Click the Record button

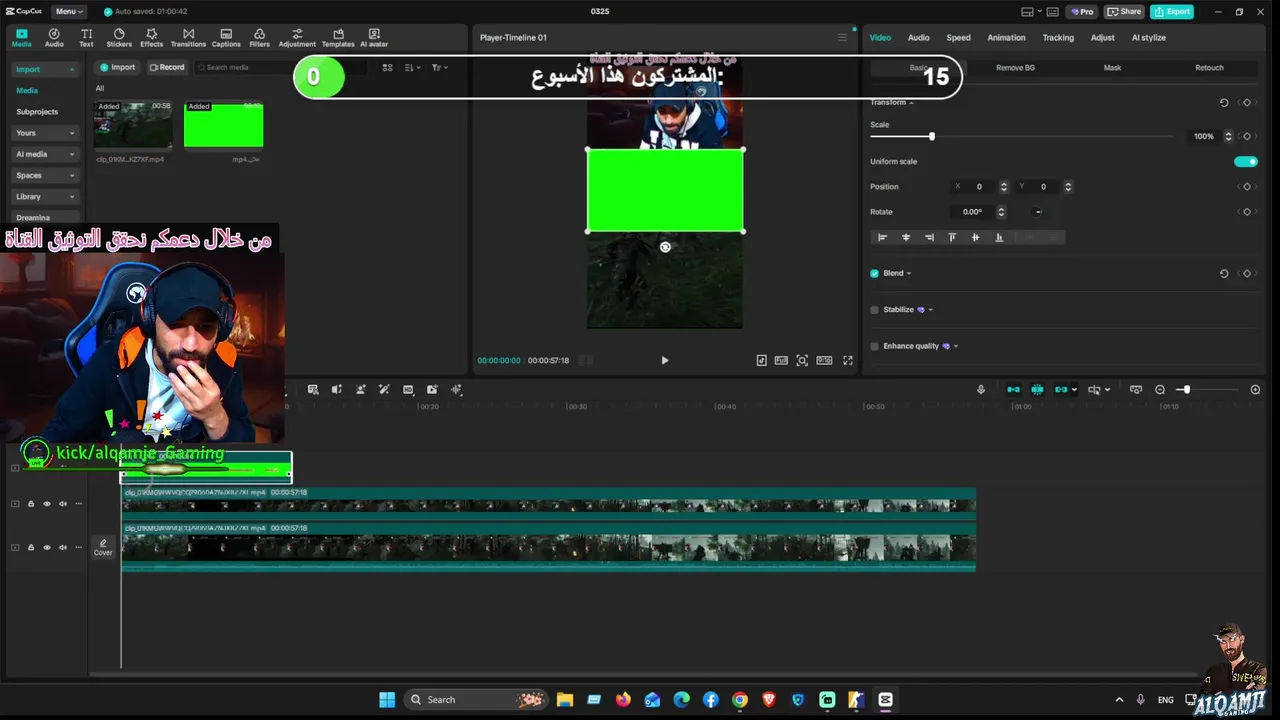(x=167, y=67)
